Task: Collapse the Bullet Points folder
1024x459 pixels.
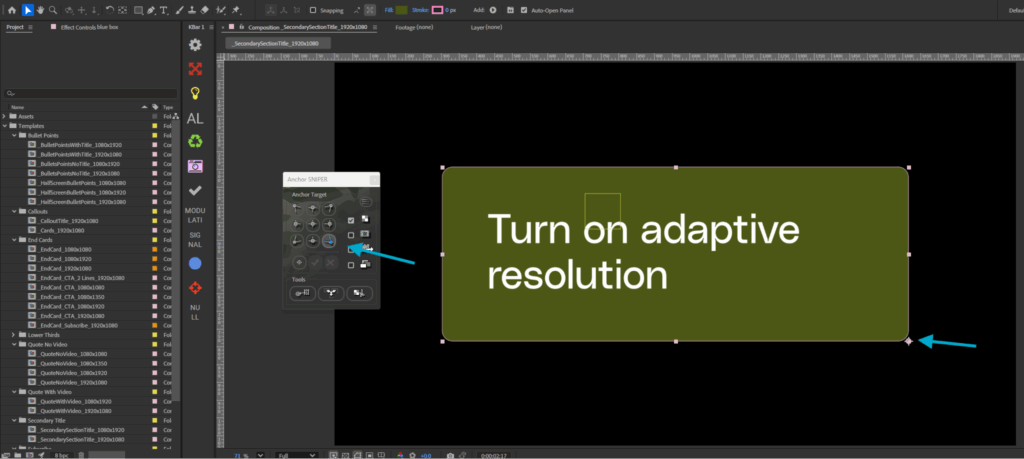Action: pos(14,135)
